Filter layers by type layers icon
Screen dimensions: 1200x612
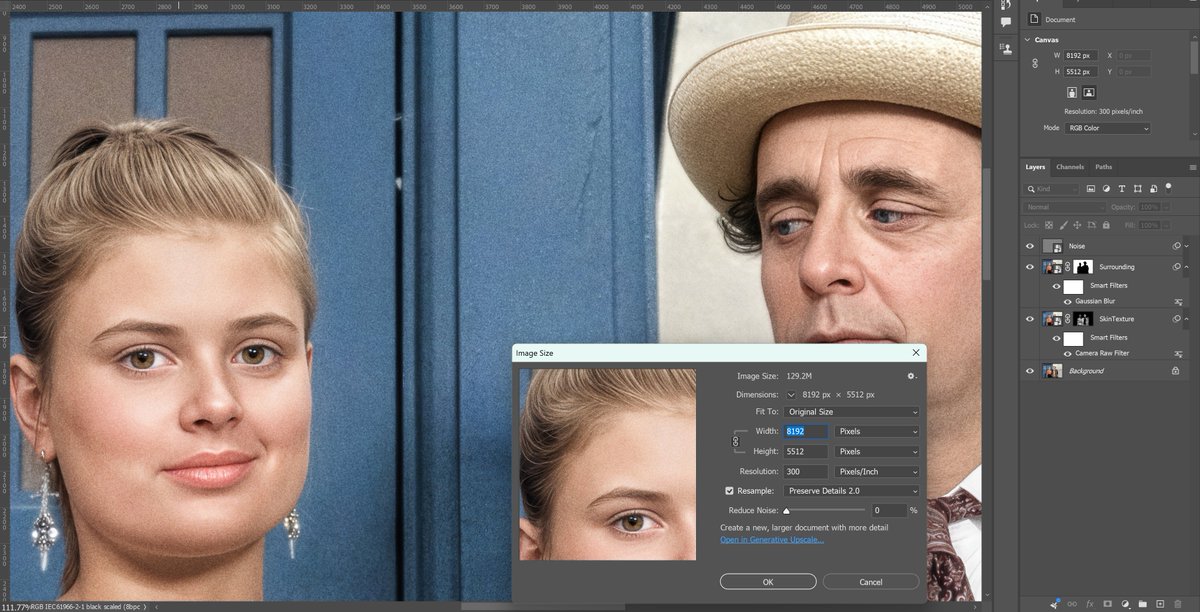point(1122,188)
